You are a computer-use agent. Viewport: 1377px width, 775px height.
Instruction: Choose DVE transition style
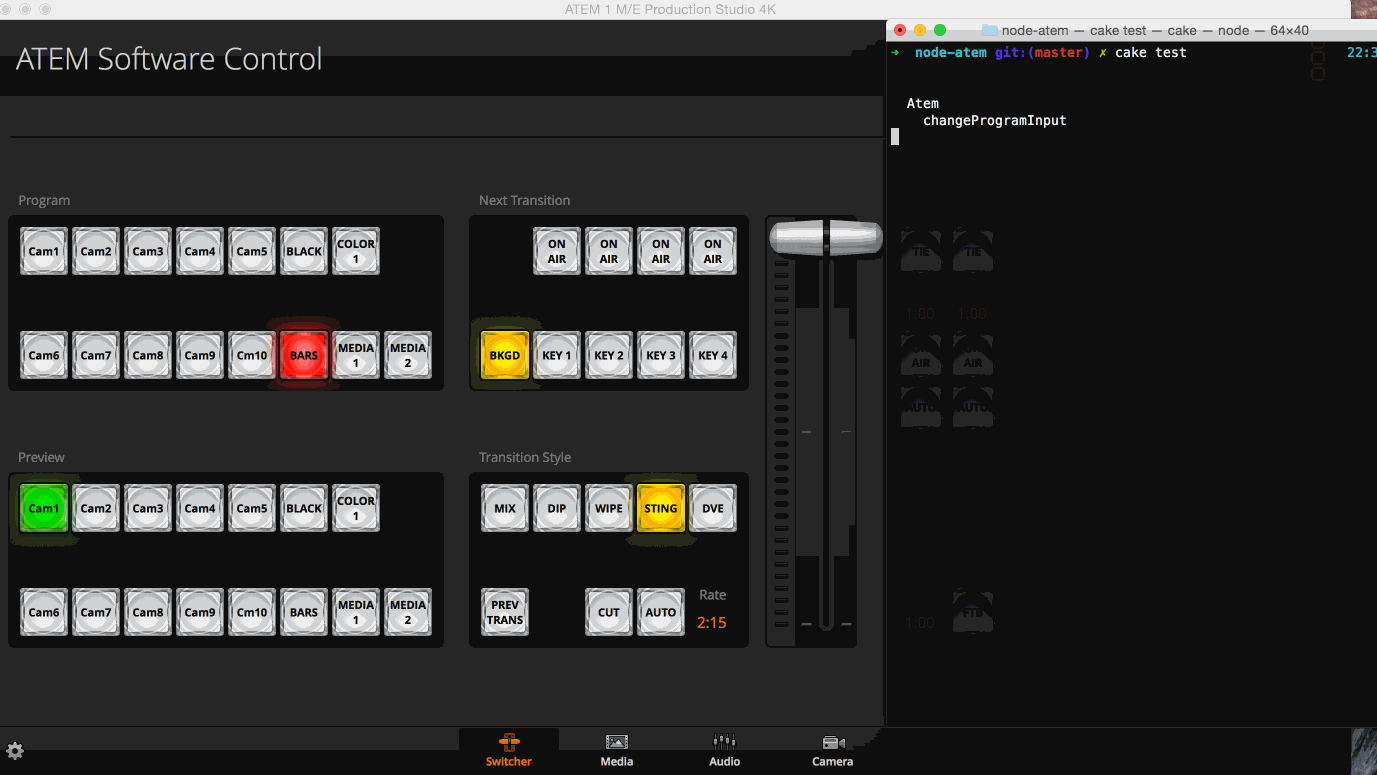(x=713, y=508)
